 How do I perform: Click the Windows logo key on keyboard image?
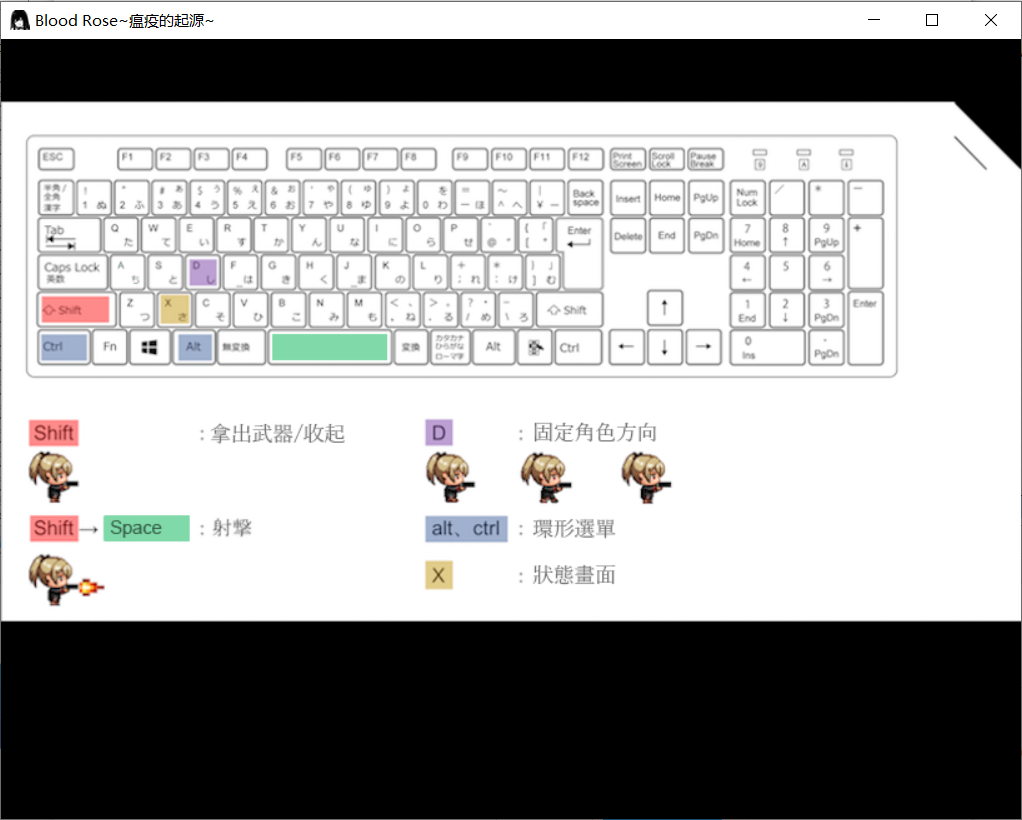[149, 347]
